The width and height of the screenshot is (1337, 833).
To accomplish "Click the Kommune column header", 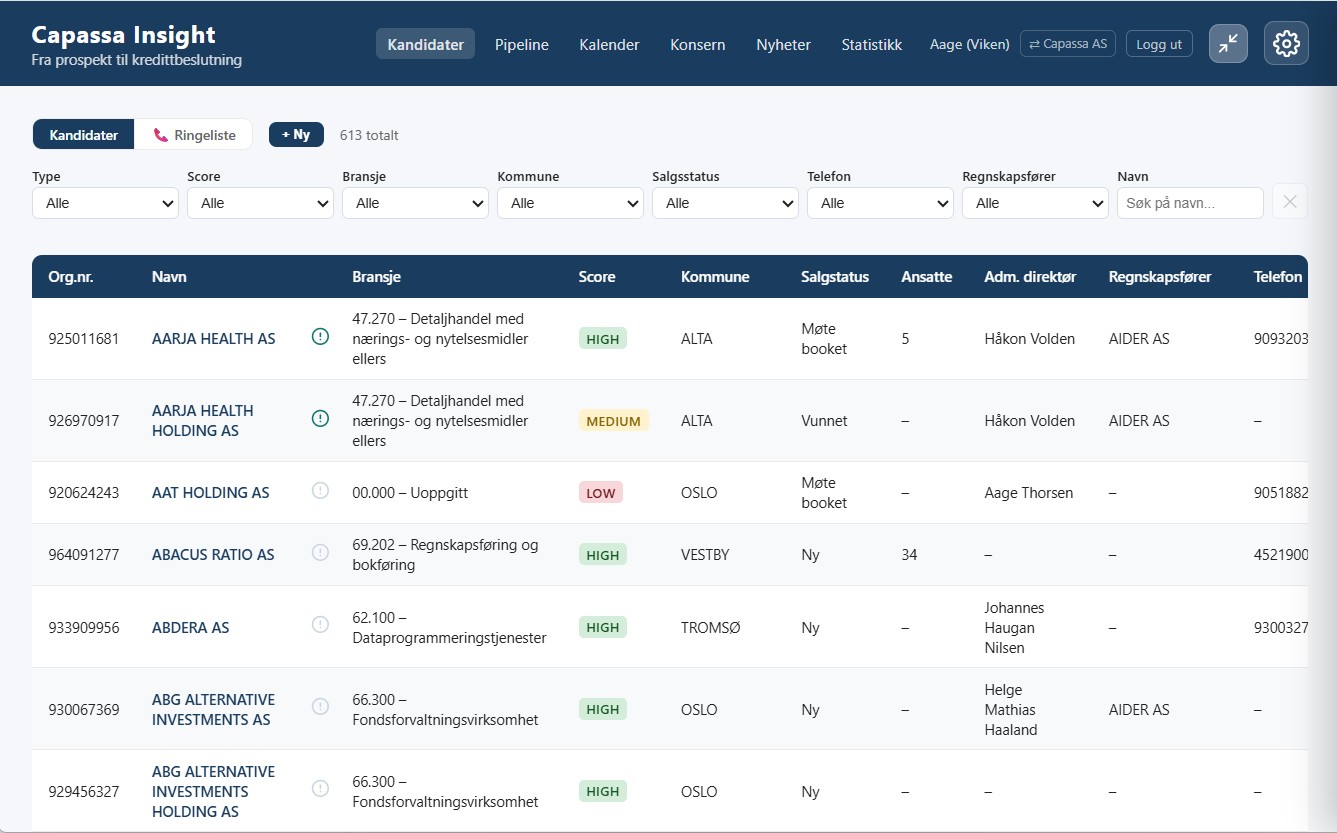I will [x=715, y=277].
